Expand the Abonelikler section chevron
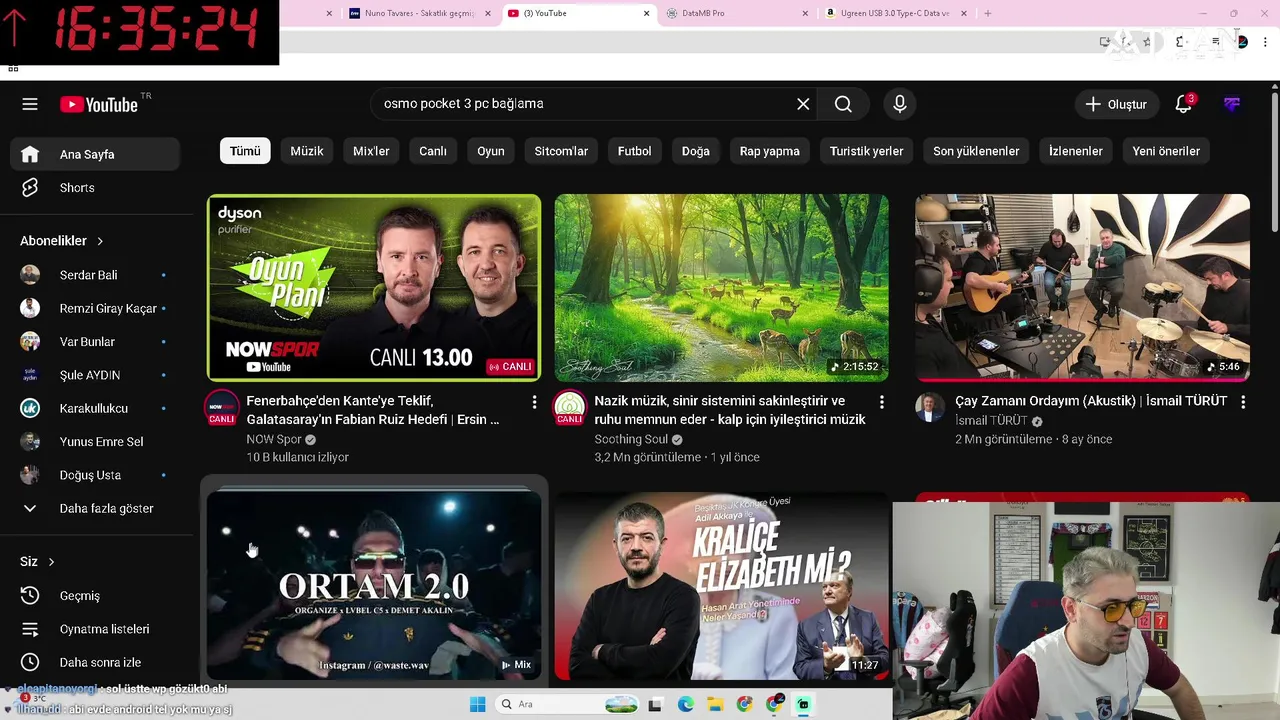This screenshot has width=1280, height=720. coord(100,241)
